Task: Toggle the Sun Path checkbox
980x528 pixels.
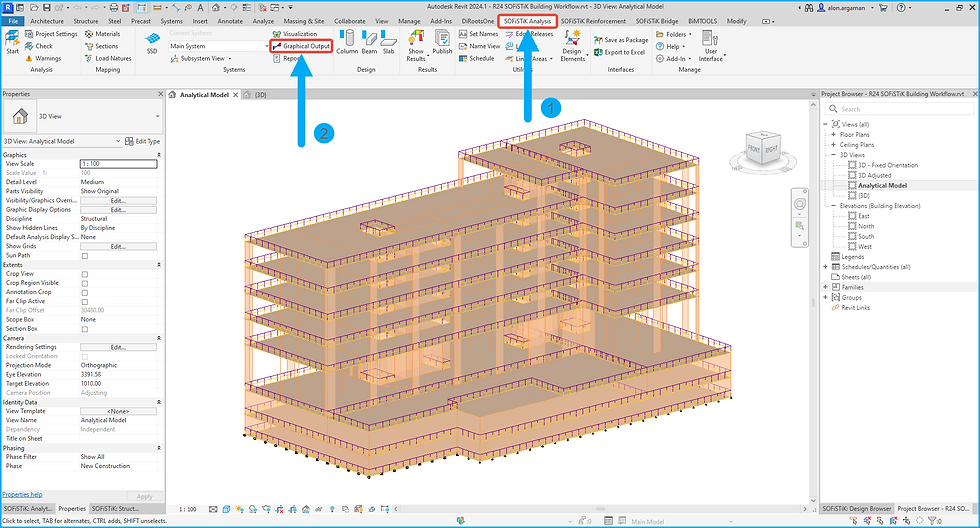Action: [x=85, y=256]
